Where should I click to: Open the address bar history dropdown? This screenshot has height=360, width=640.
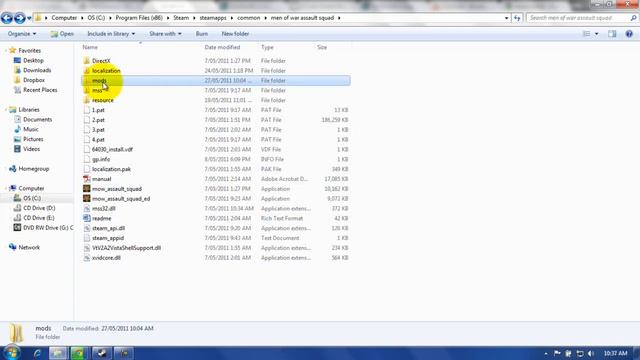507,18
